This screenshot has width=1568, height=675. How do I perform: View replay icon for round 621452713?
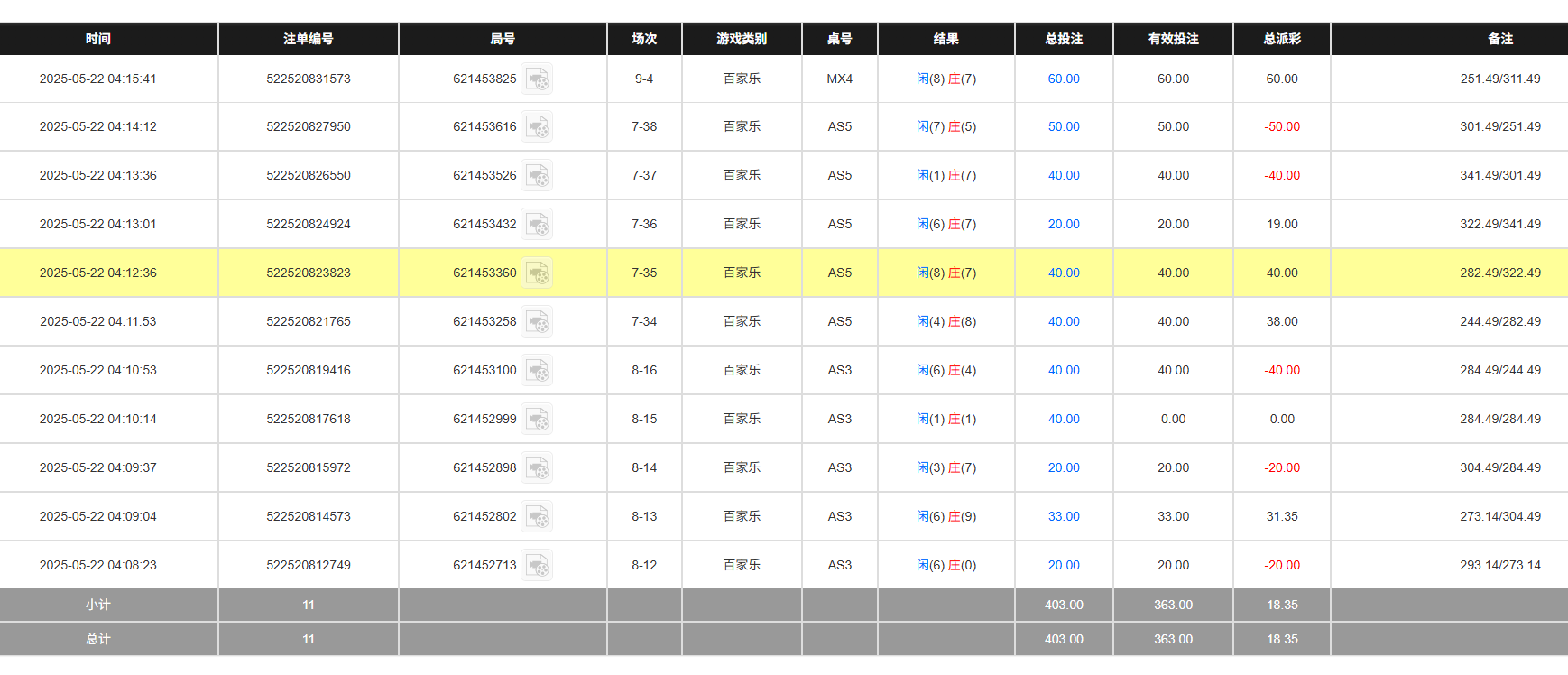pyautogui.click(x=537, y=566)
